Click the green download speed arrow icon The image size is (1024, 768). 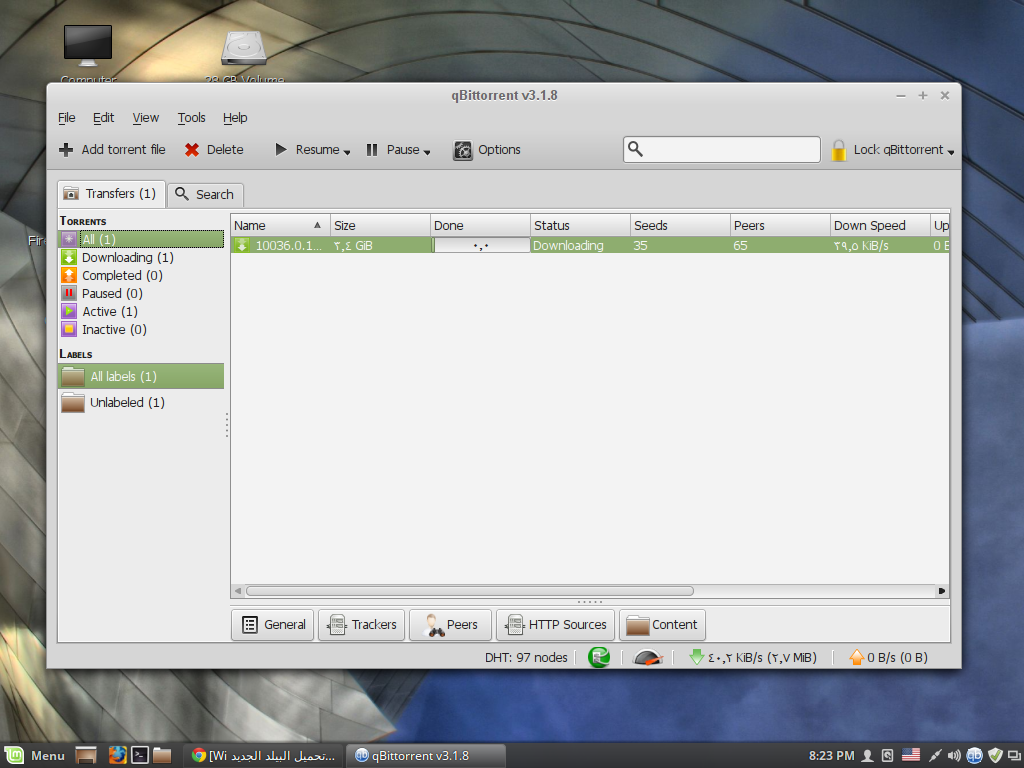pyautogui.click(x=697, y=657)
